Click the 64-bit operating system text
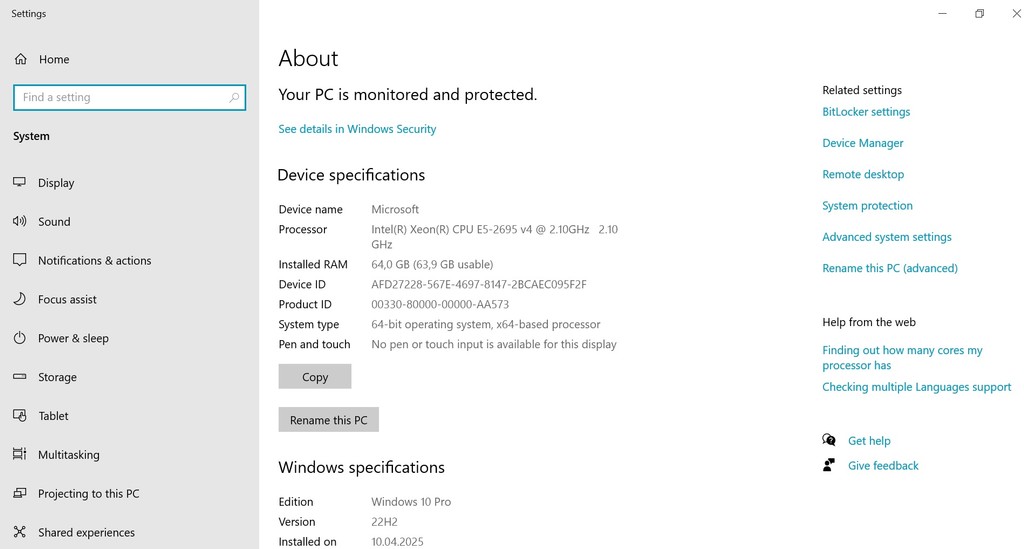Screen dimensions: 1024x549 tap(486, 324)
